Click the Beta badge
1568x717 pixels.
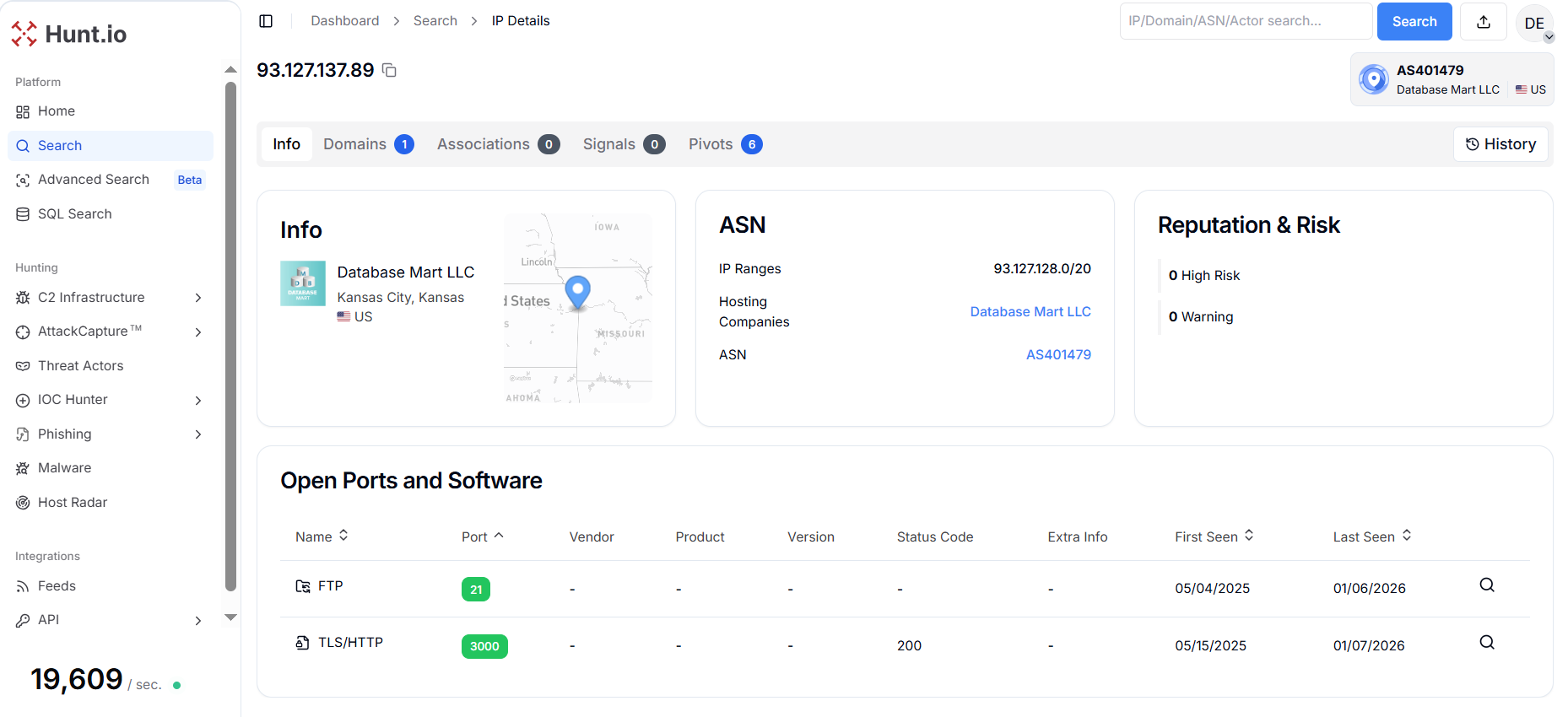tap(190, 180)
